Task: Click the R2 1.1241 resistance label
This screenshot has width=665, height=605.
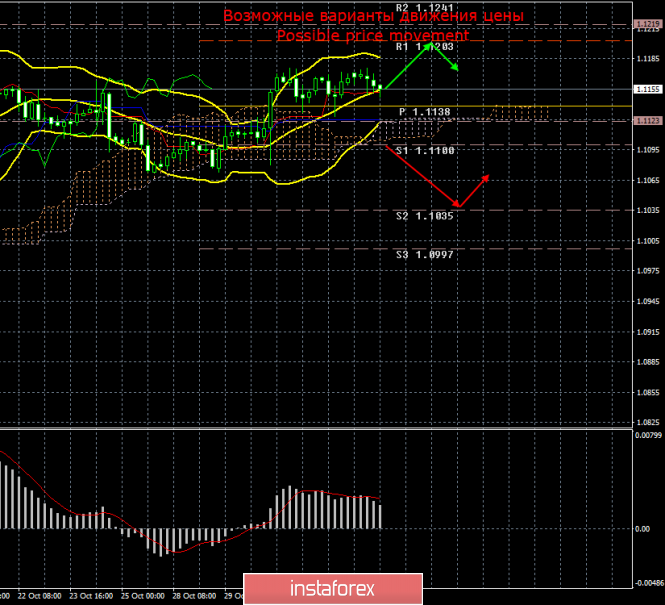Action: (x=425, y=8)
